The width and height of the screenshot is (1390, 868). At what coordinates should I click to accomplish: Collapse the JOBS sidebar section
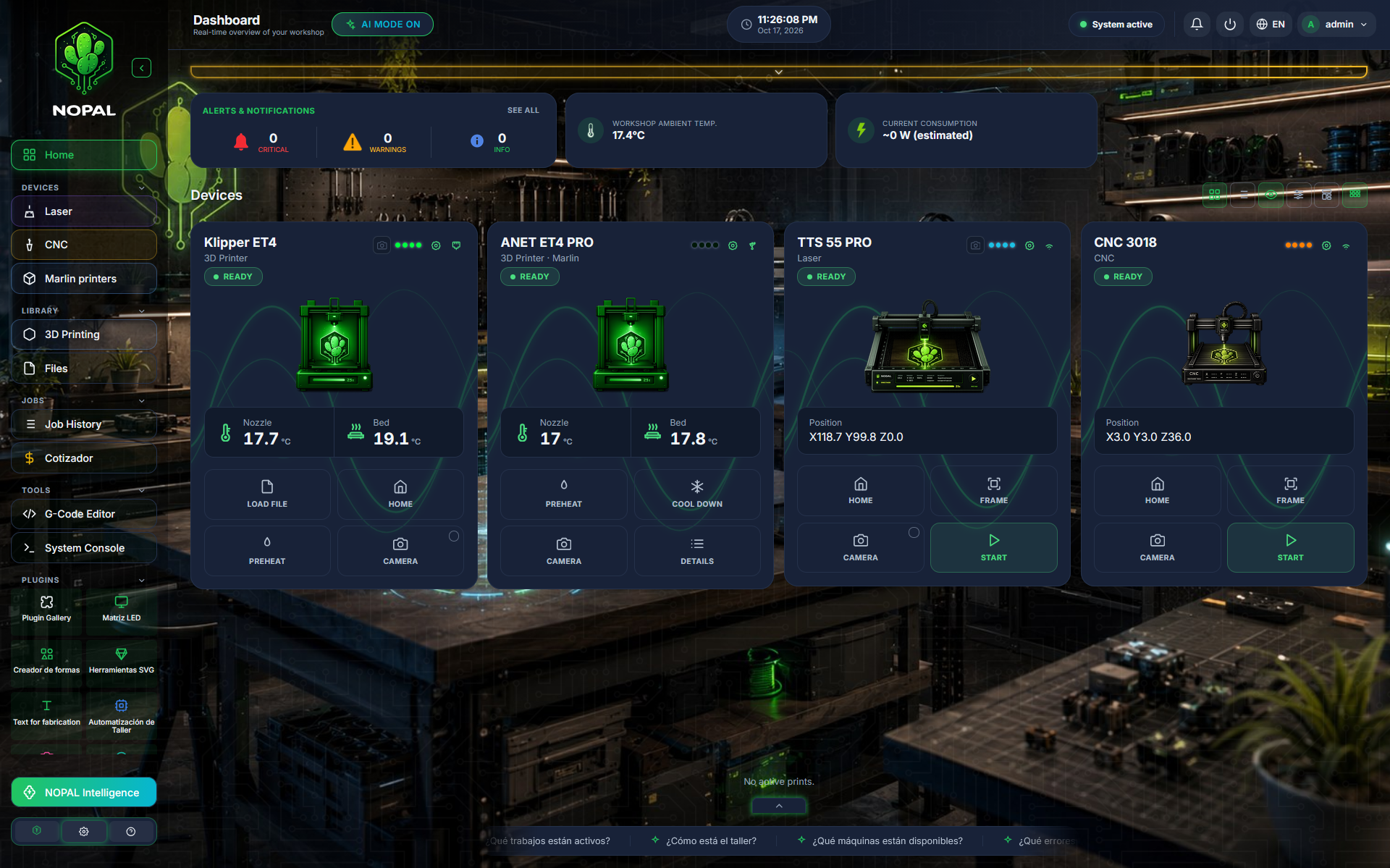click(142, 400)
